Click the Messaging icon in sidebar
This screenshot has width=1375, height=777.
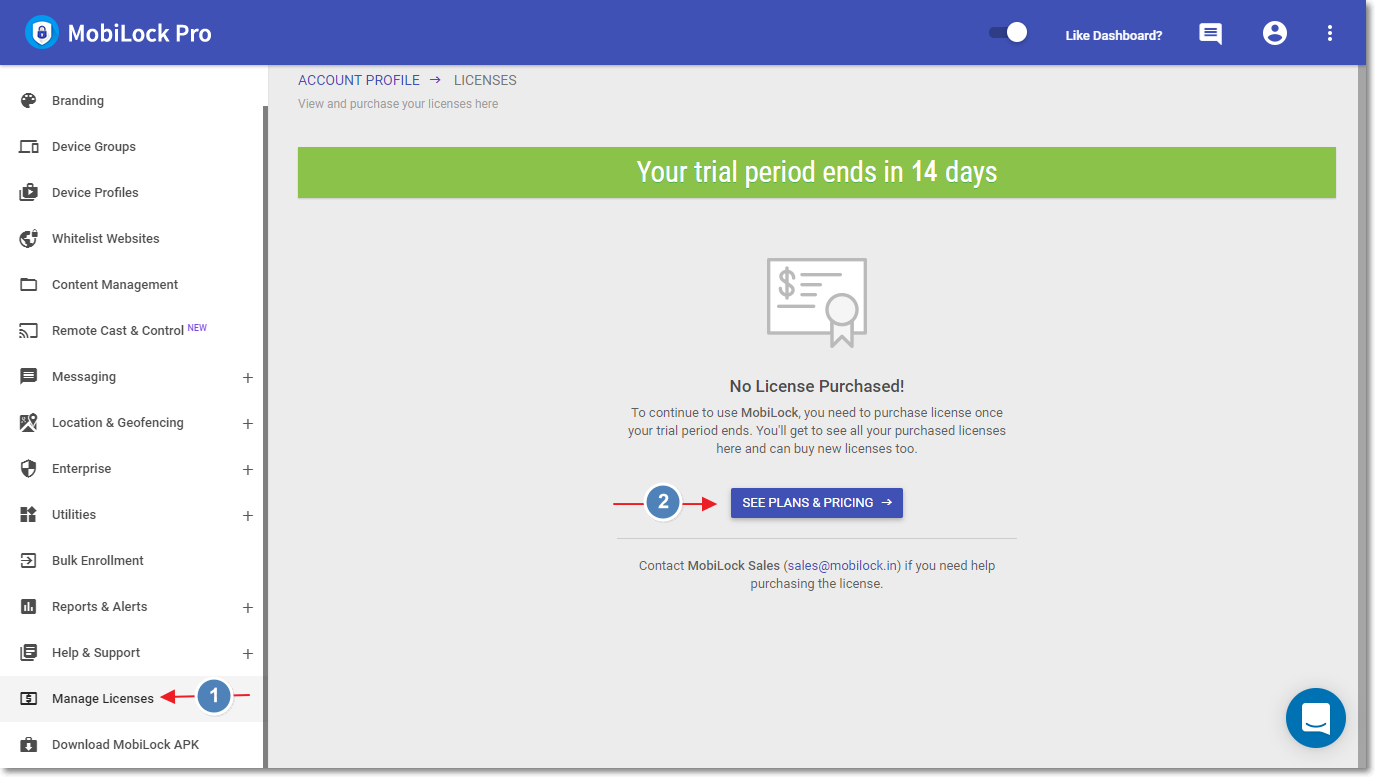pyautogui.click(x=29, y=376)
